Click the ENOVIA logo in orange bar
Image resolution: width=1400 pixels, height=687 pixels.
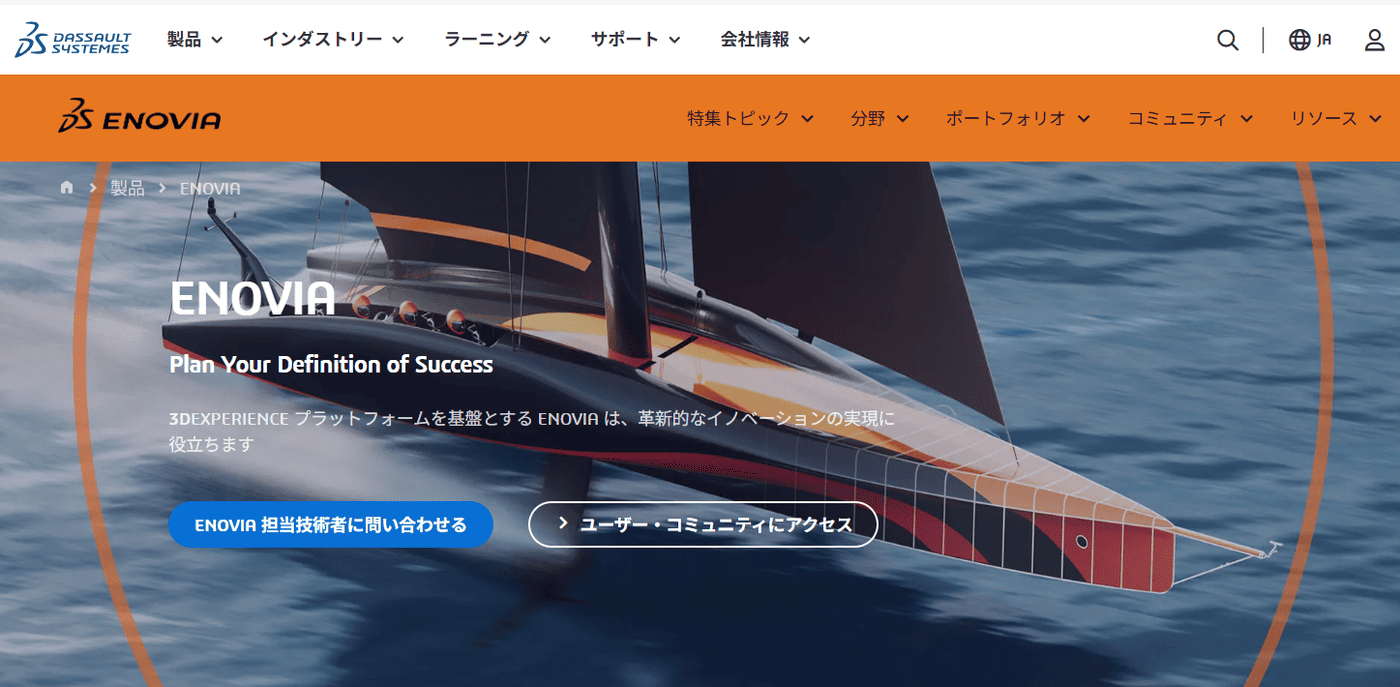click(139, 117)
